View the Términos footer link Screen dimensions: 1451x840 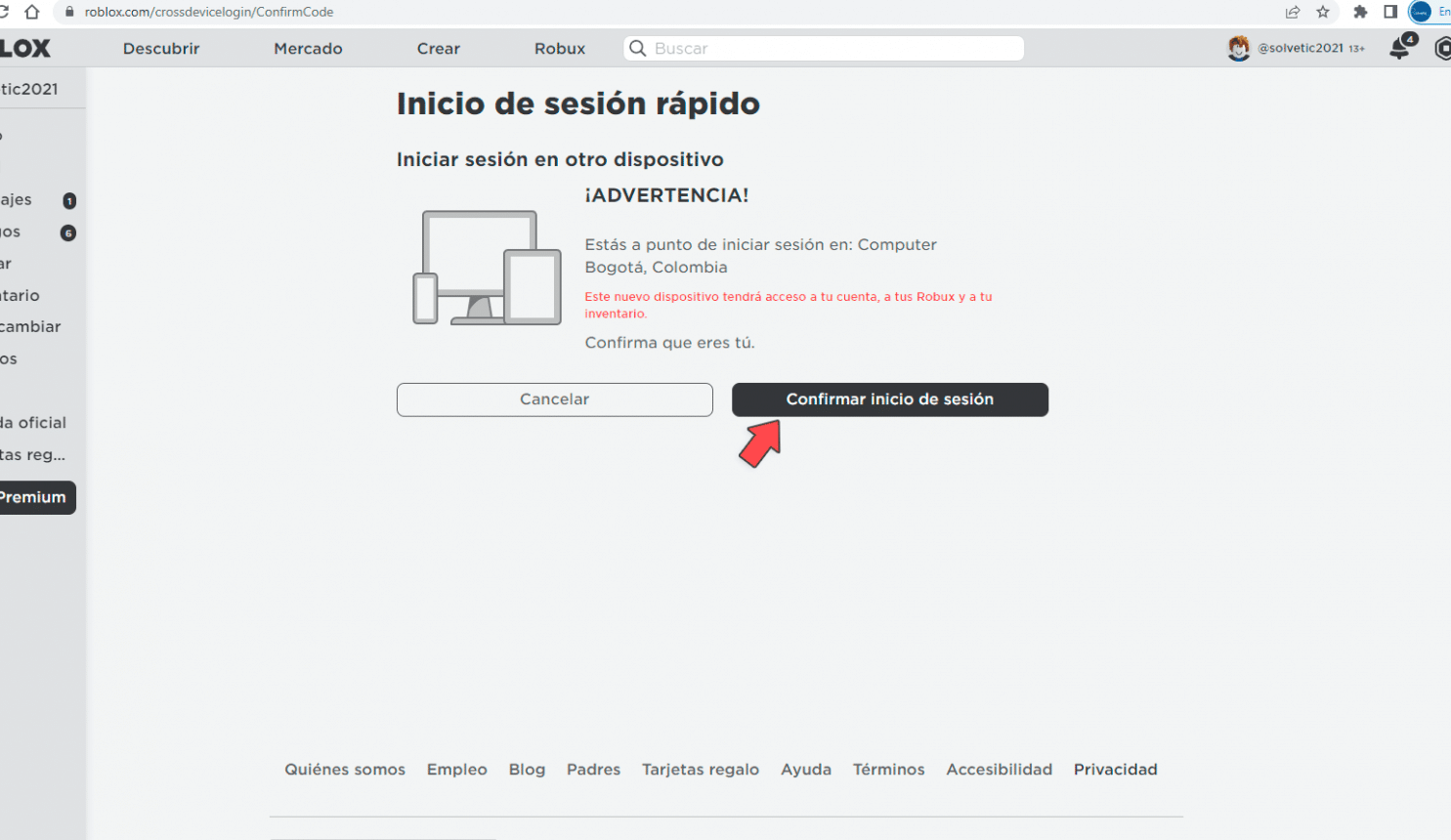click(x=889, y=770)
